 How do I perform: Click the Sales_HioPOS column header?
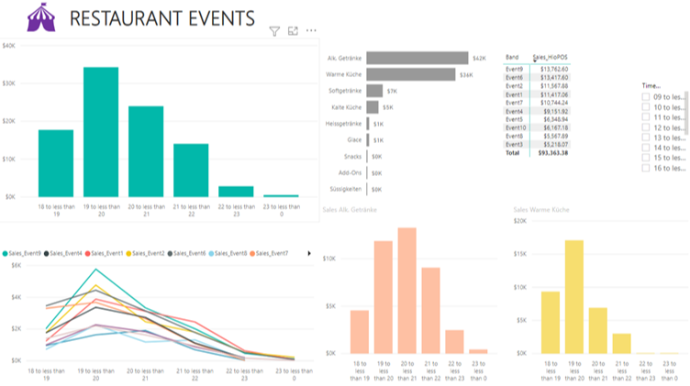(x=550, y=57)
